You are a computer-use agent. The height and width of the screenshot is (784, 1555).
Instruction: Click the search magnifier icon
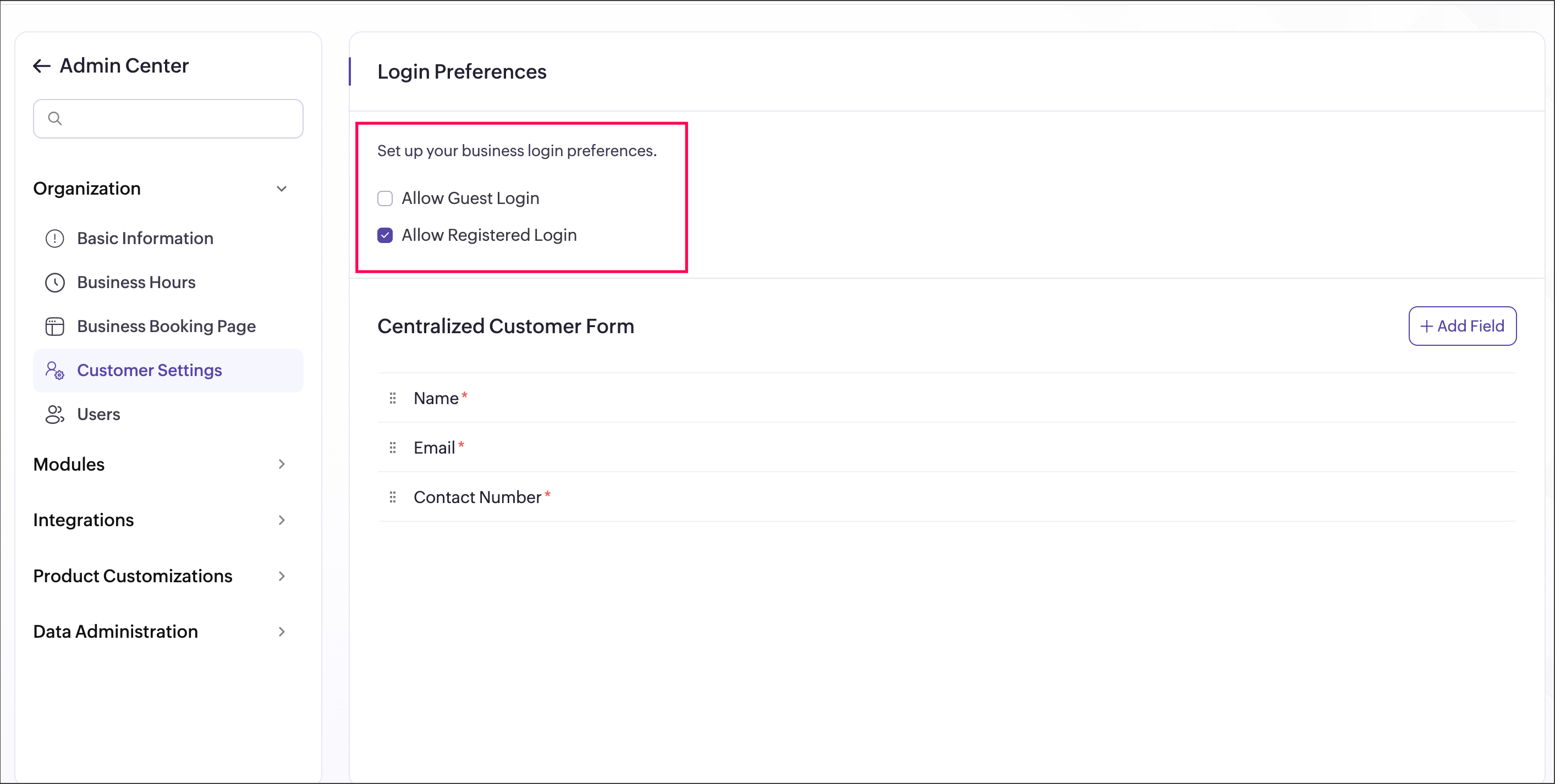pos(55,119)
